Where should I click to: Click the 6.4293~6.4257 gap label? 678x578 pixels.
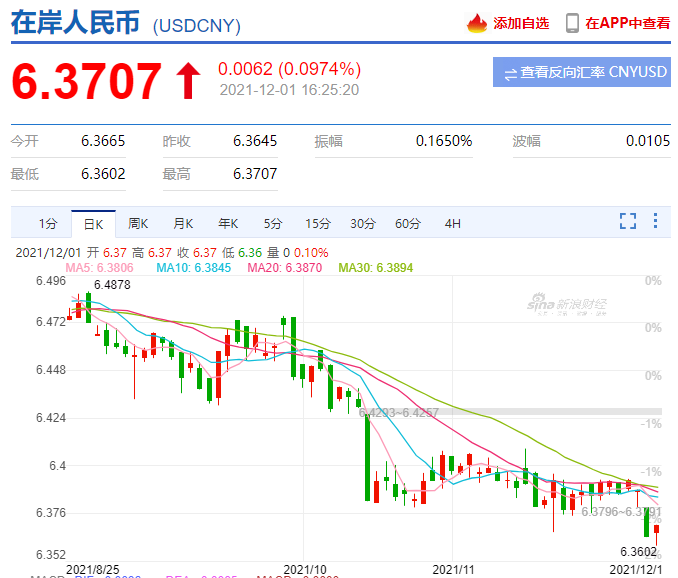399,413
